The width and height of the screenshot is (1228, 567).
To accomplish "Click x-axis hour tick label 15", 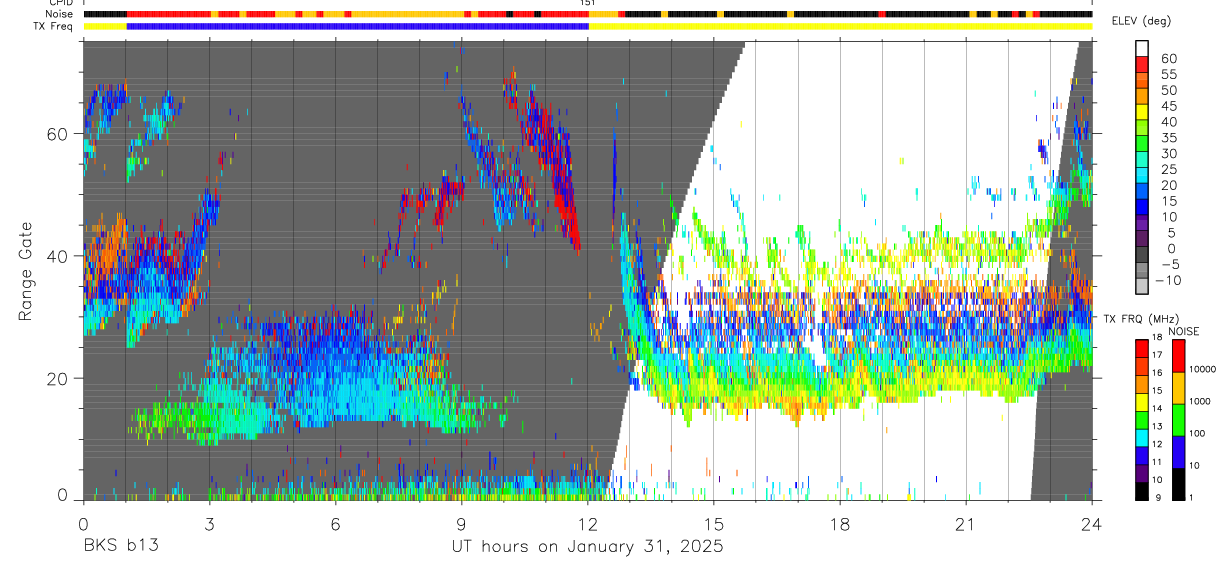I will [x=714, y=523].
